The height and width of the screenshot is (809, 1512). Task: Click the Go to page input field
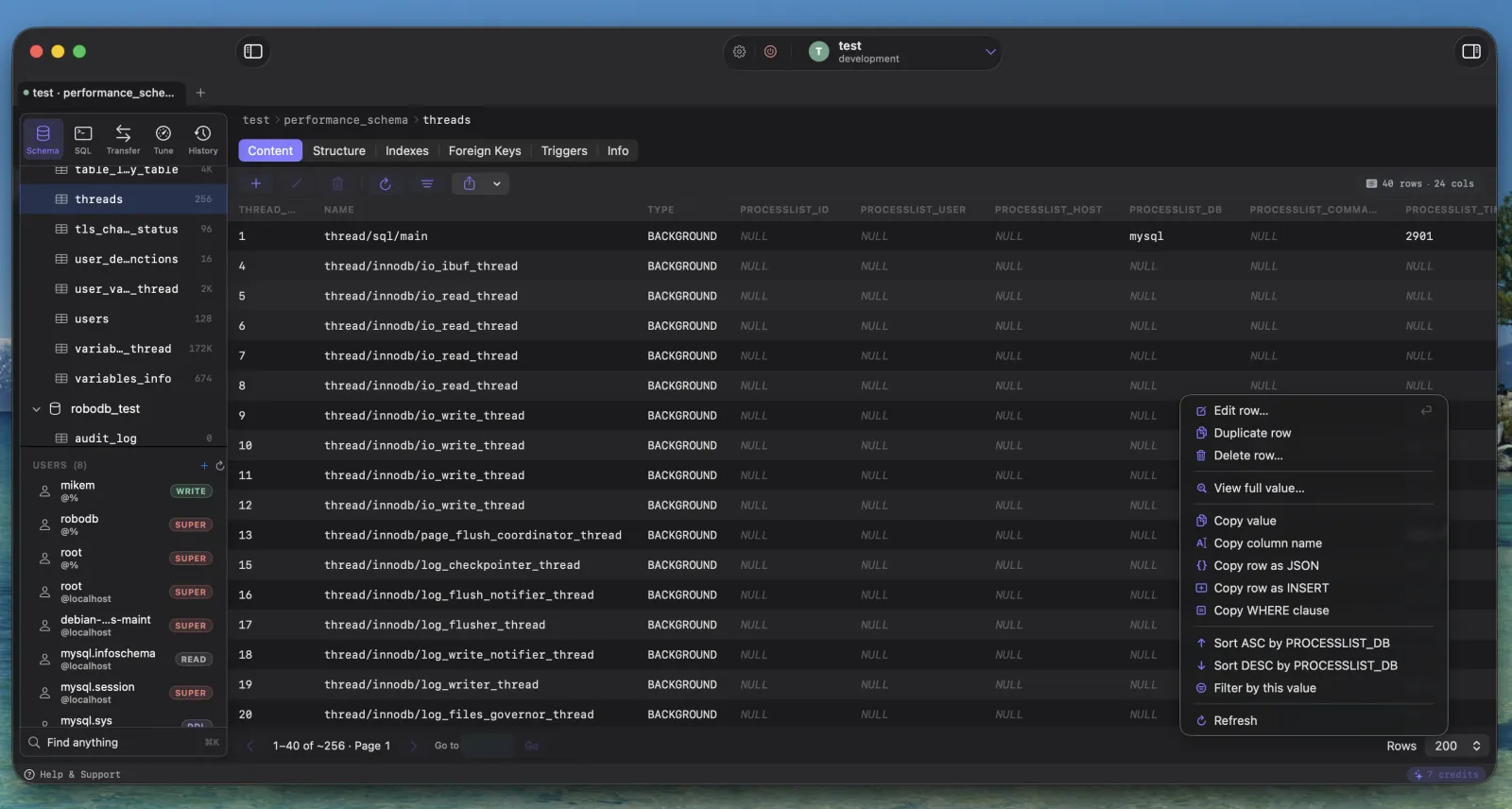tap(490, 746)
